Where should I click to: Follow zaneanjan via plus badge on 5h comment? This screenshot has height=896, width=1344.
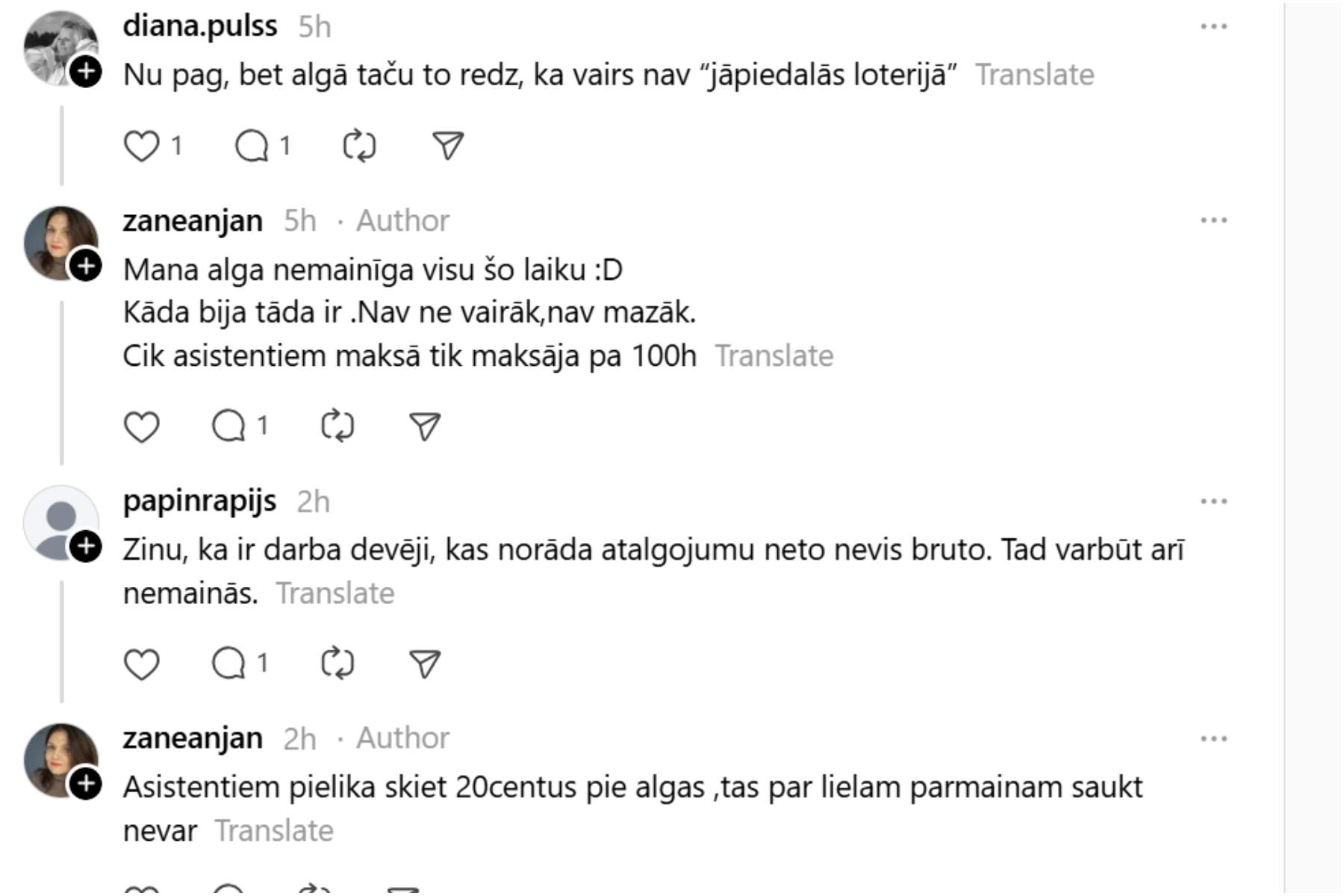[86, 266]
